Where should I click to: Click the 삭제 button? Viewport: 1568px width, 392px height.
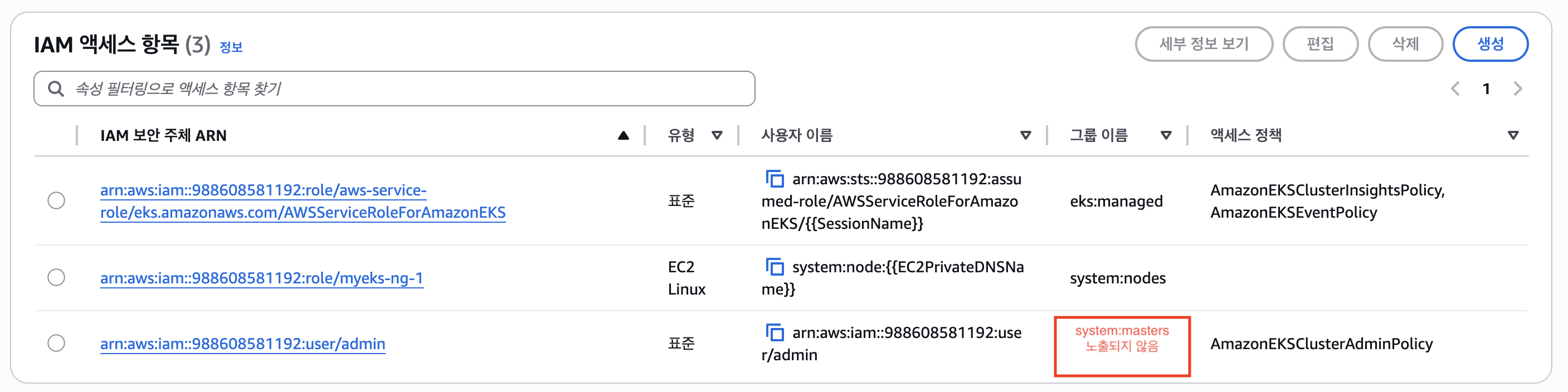click(1406, 43)
